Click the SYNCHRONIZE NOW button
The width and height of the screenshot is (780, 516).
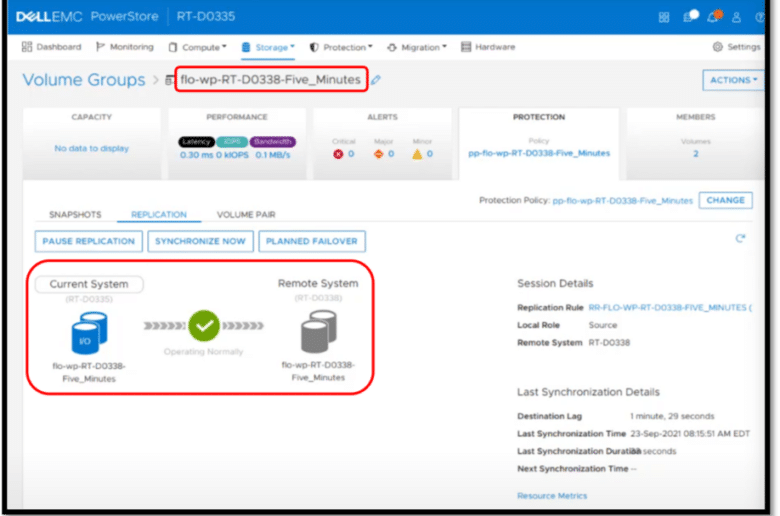(200, 241)
